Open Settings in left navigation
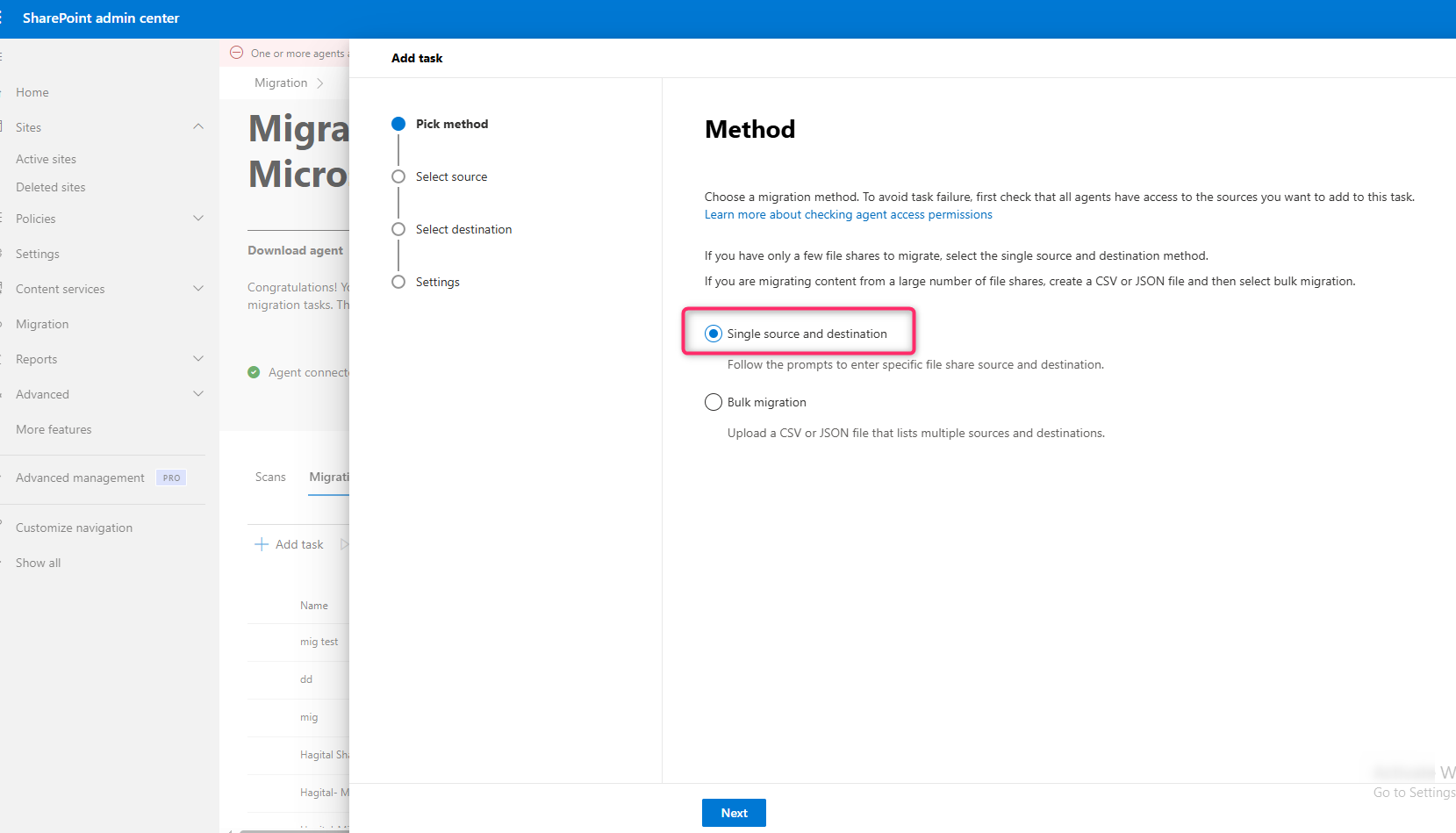1456x833 pixels. click(38, 254)
